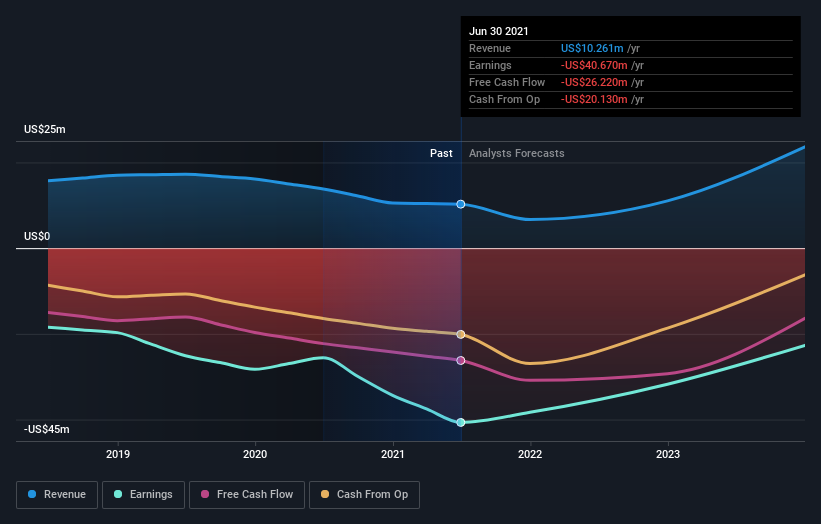Click the Free Cash Flow label in tooltip
The image size is (821, 524).
point(507,82)
